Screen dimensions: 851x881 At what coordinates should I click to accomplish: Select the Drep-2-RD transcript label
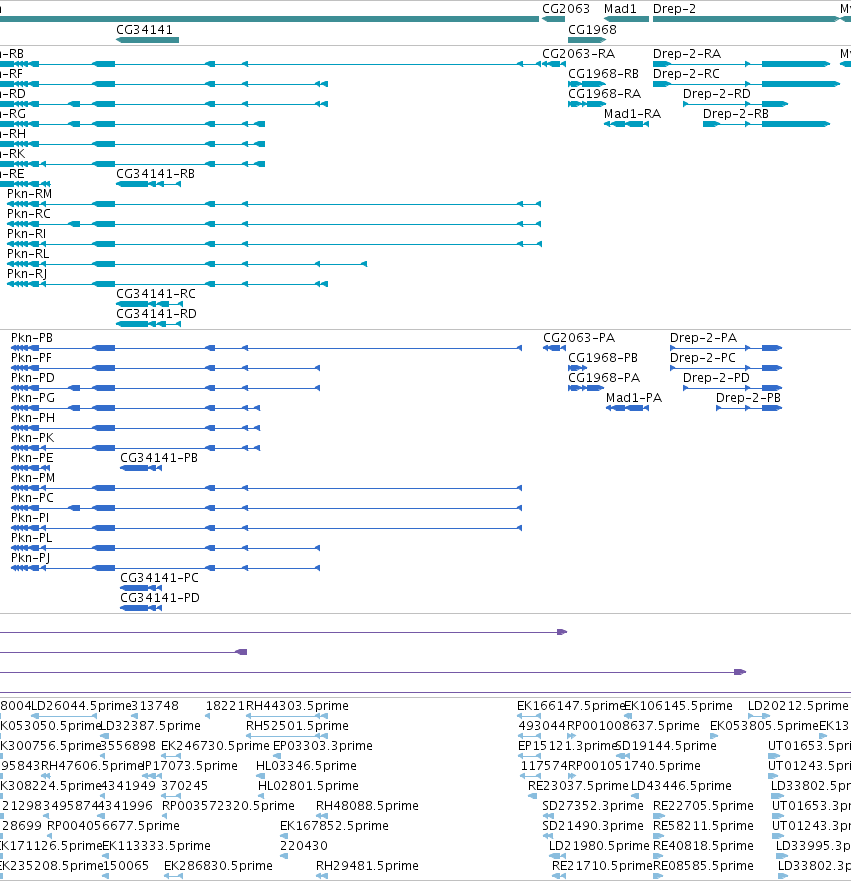(717, 94)
